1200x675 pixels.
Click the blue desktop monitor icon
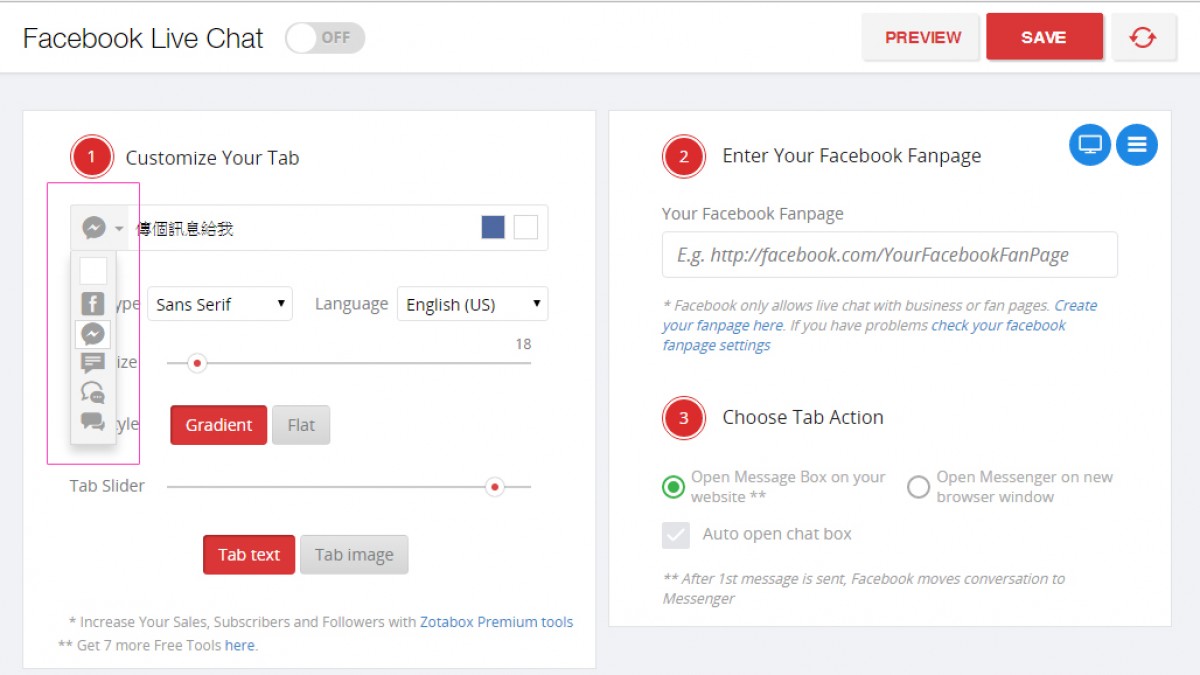(x=1090, y=145)
